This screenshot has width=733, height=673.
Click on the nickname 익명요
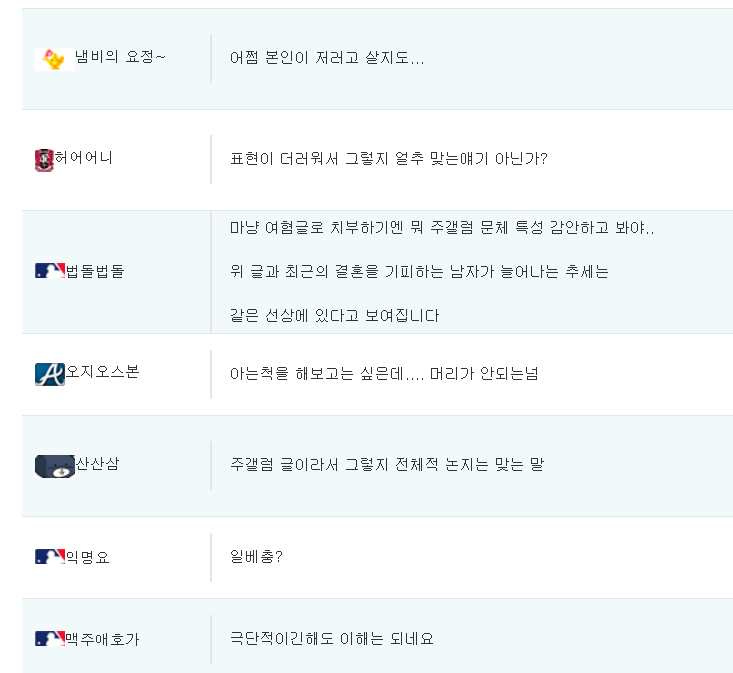tap(87, 557)
